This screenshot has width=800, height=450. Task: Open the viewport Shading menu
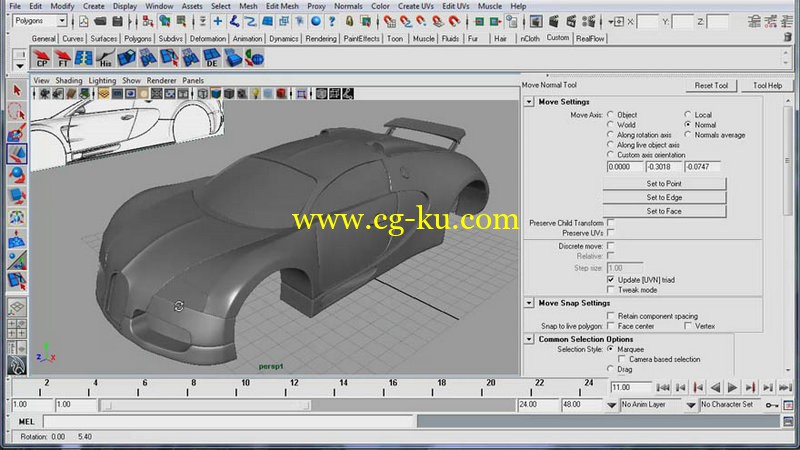[69, 81]
